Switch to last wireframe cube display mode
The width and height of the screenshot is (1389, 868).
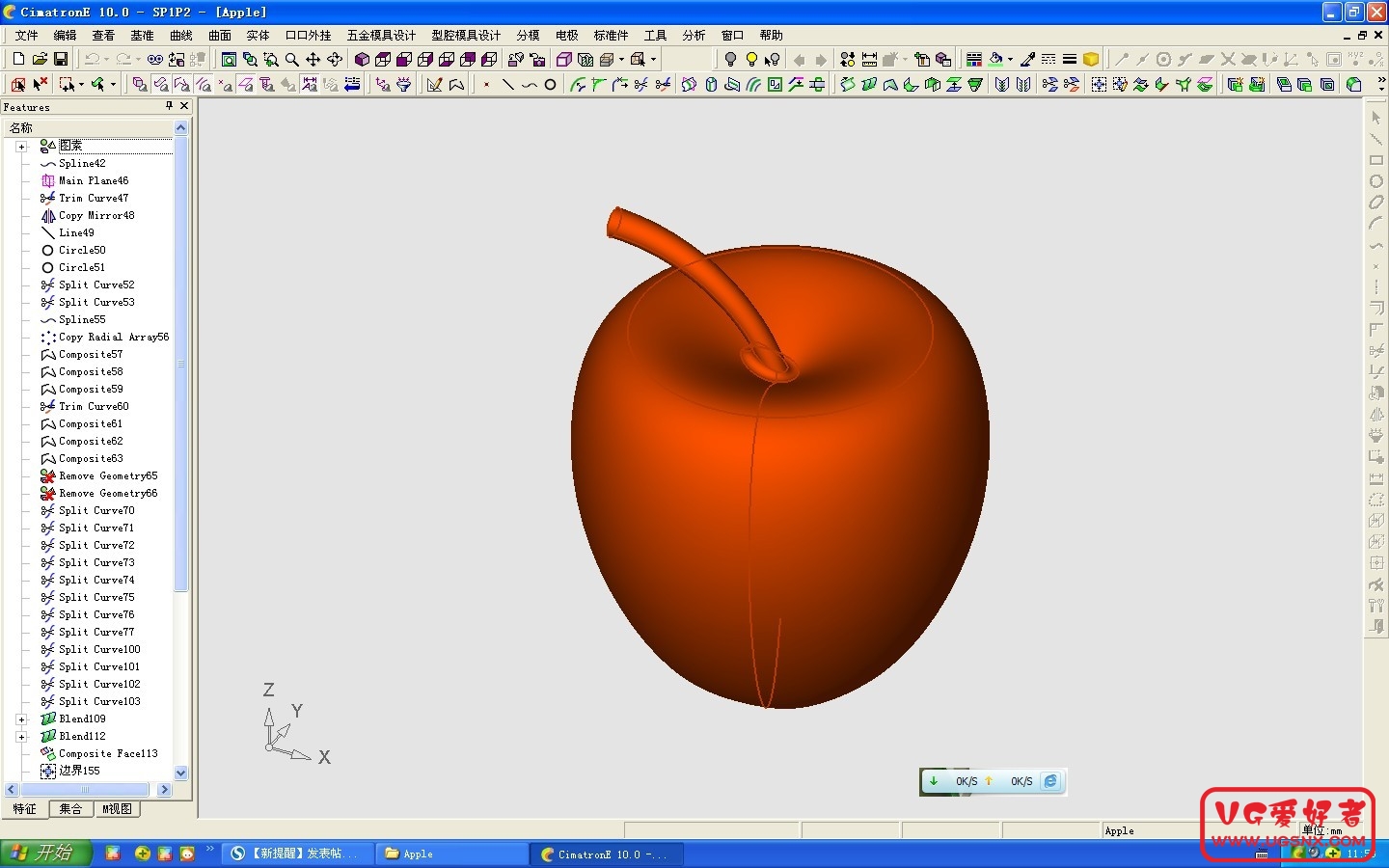tap(489, 60)
